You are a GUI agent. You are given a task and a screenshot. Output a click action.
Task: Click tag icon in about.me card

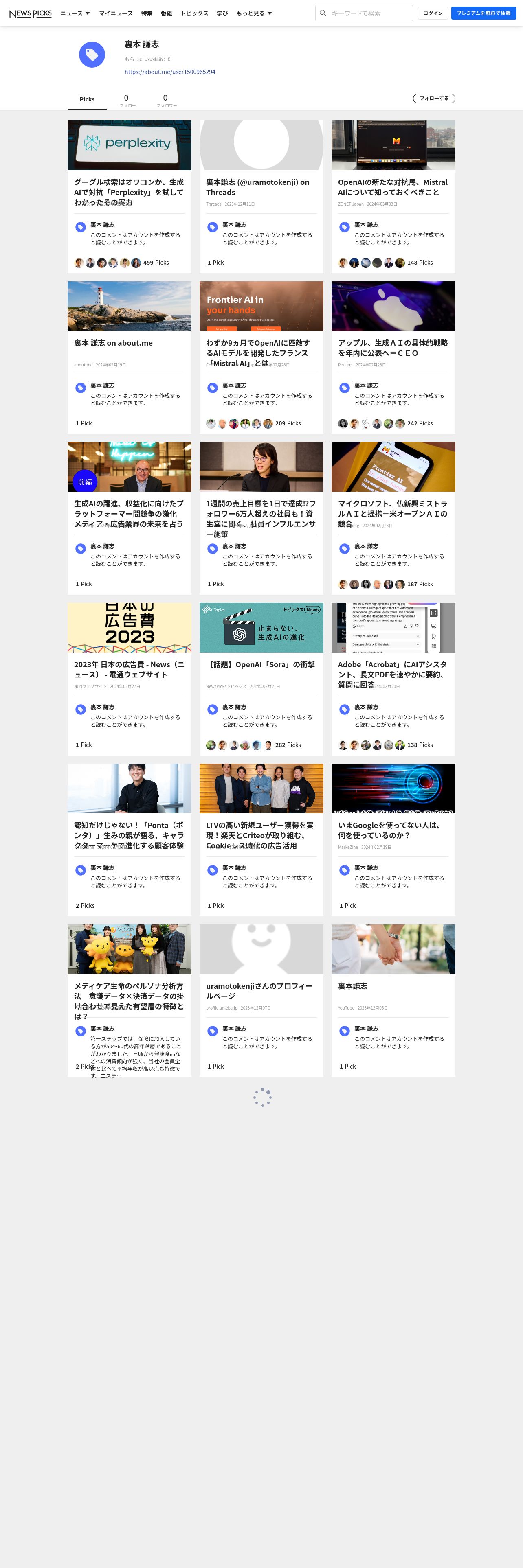tap(80, 388)
